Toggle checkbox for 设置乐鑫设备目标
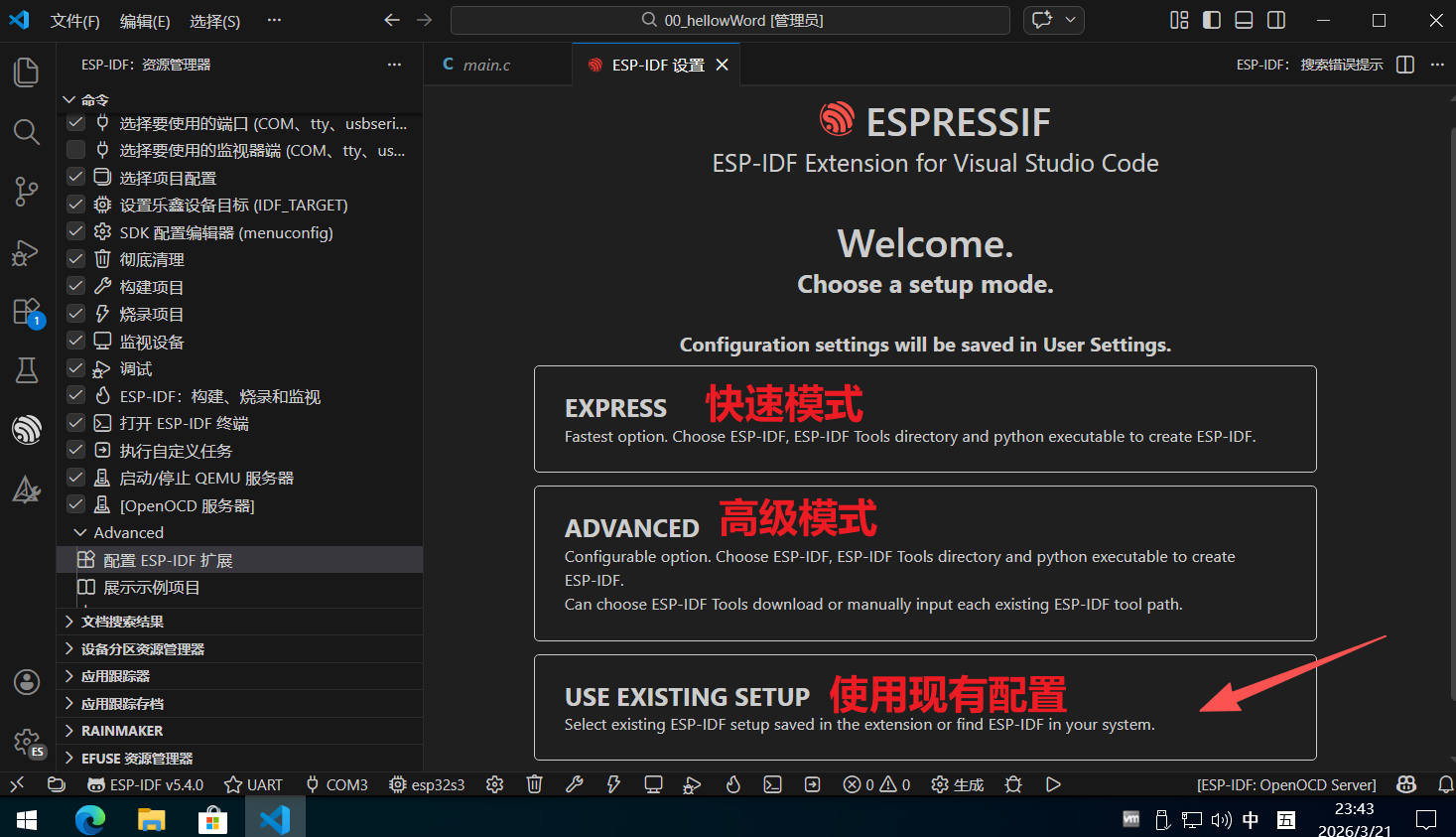The height and width of the screenshot is (837, 1456). coord(75,205)
